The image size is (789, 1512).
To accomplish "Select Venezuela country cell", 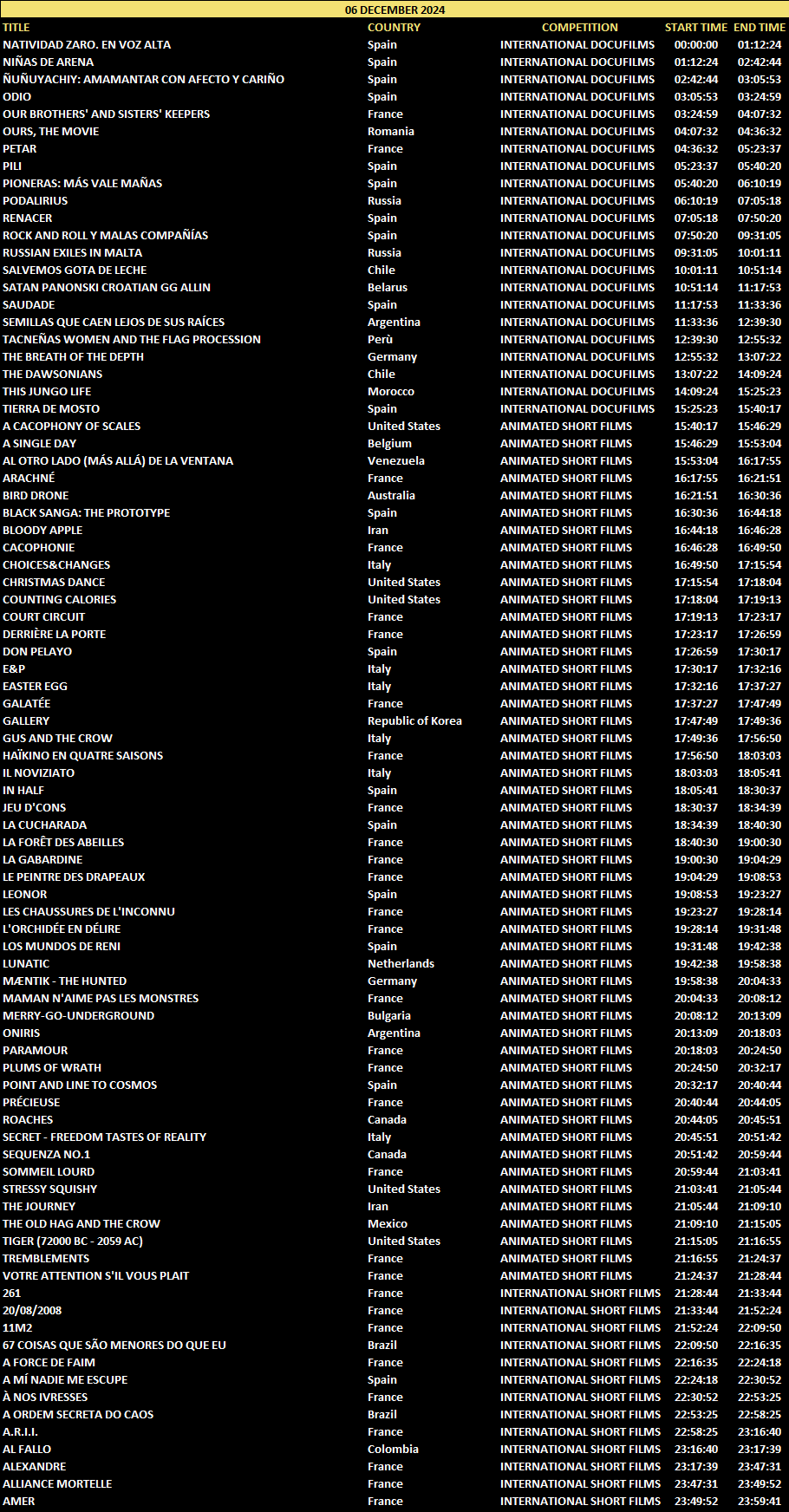I will coord(396,460).
